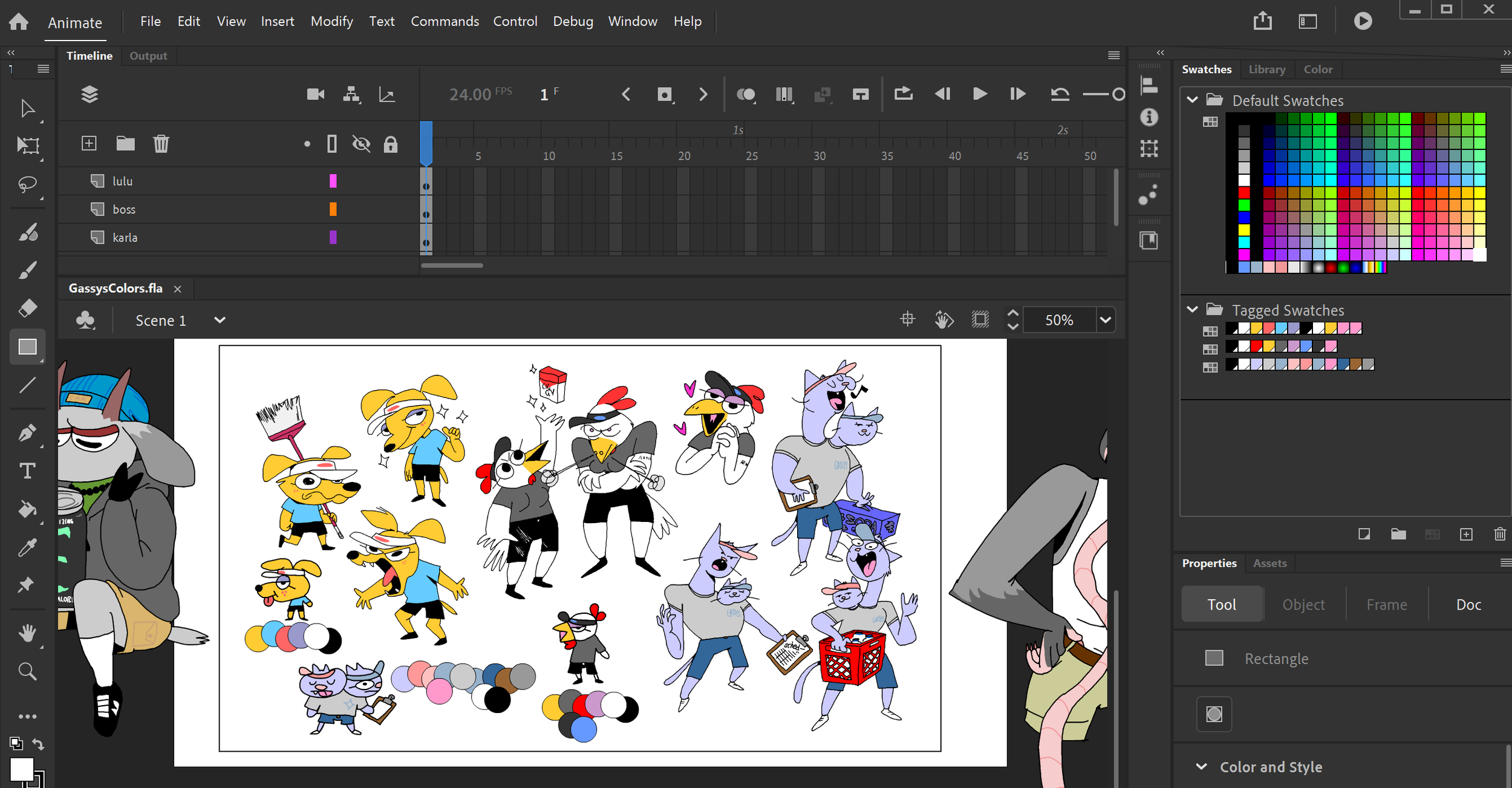Viewport: 1512px width, 788px height.
Task: Switch to the Library tab
Action: 1266,70
